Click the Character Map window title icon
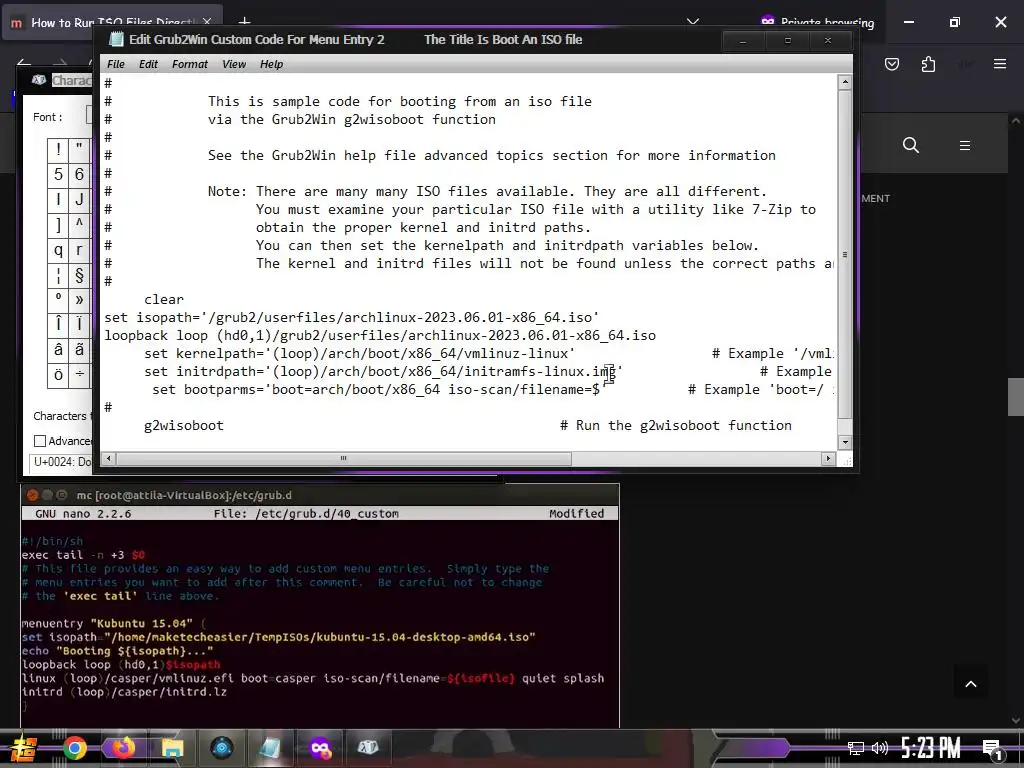The width and height of the screenshot is (1024, 768). pyautogui.click(x=39, y=80)
